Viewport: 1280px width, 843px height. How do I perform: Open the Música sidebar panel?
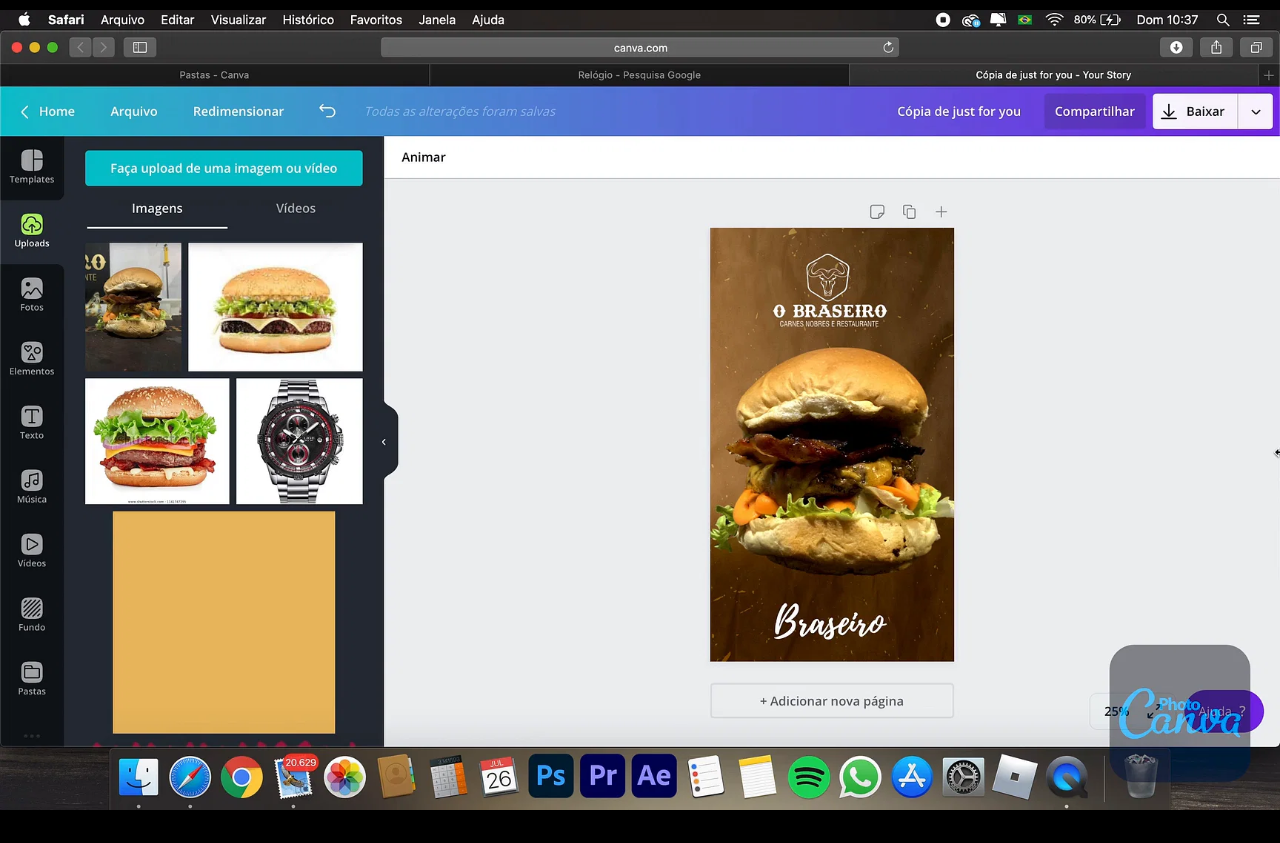click(x=32, y=487)
